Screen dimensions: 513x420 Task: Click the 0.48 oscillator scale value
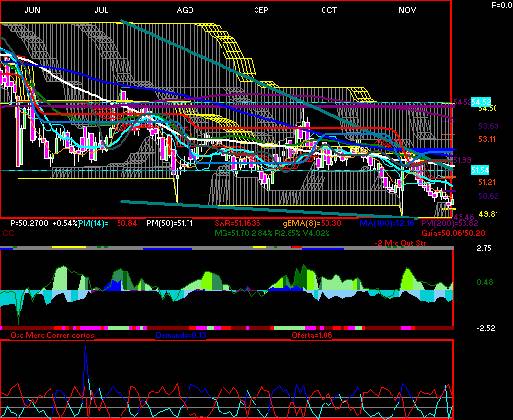[x=485, y=282]
